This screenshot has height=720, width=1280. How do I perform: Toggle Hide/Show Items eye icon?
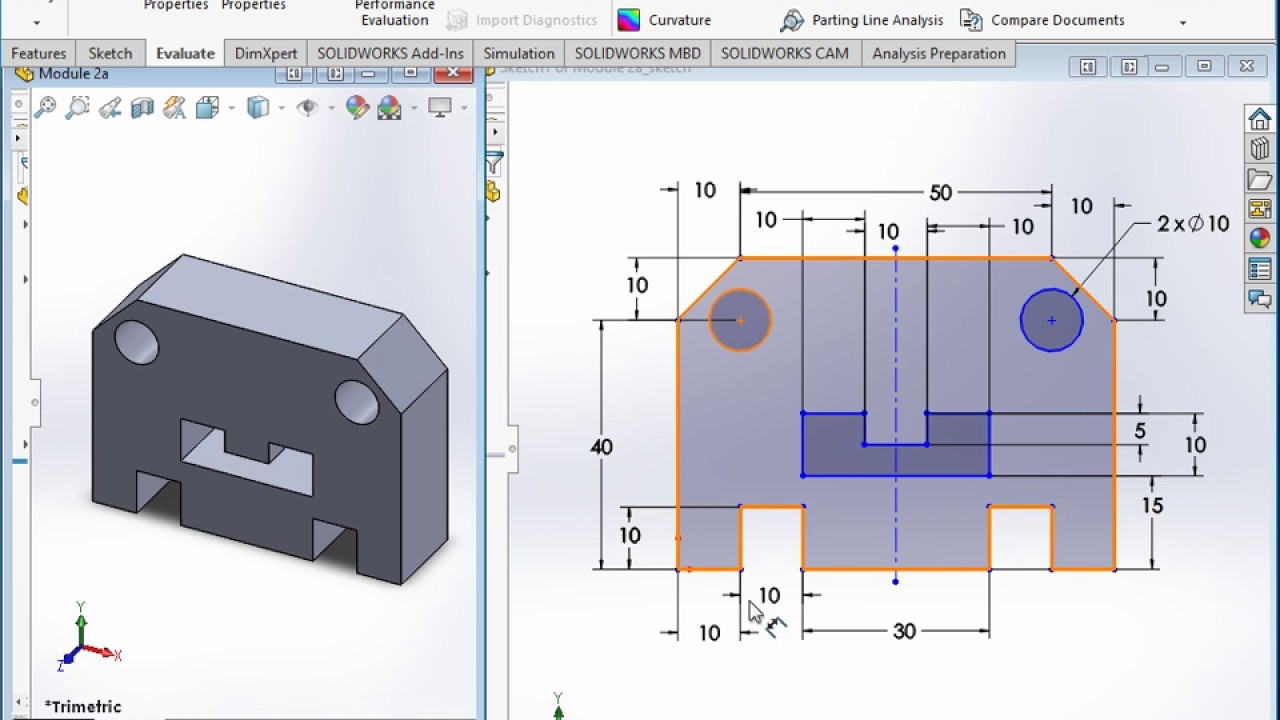point(307,108)
